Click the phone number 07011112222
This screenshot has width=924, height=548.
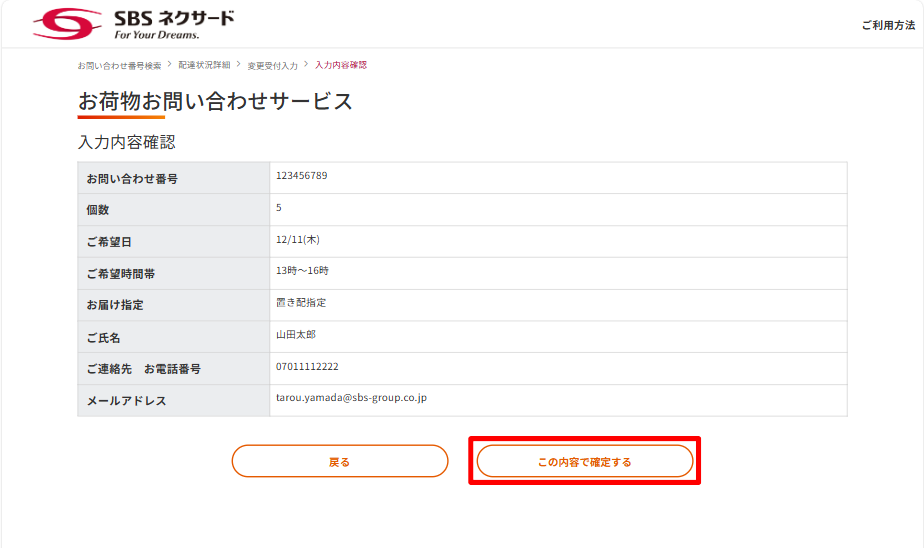(307, 367)
